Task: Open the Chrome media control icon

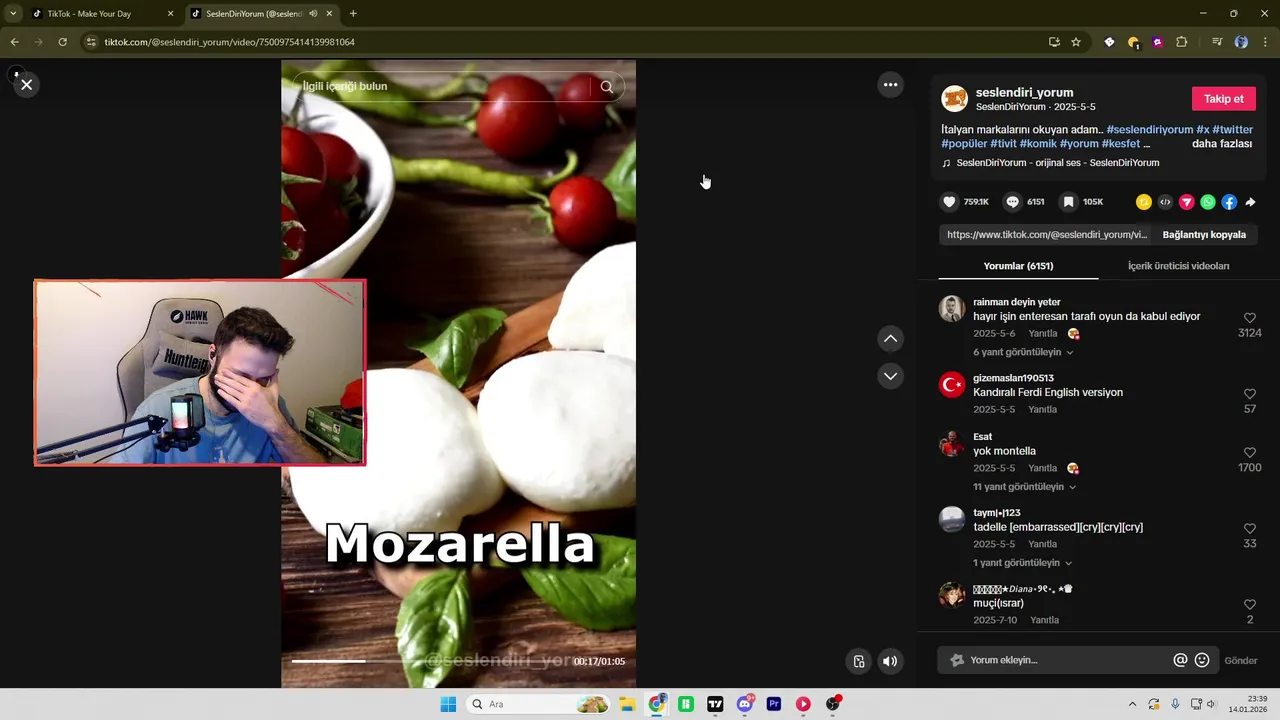Action: point(1217,42)
